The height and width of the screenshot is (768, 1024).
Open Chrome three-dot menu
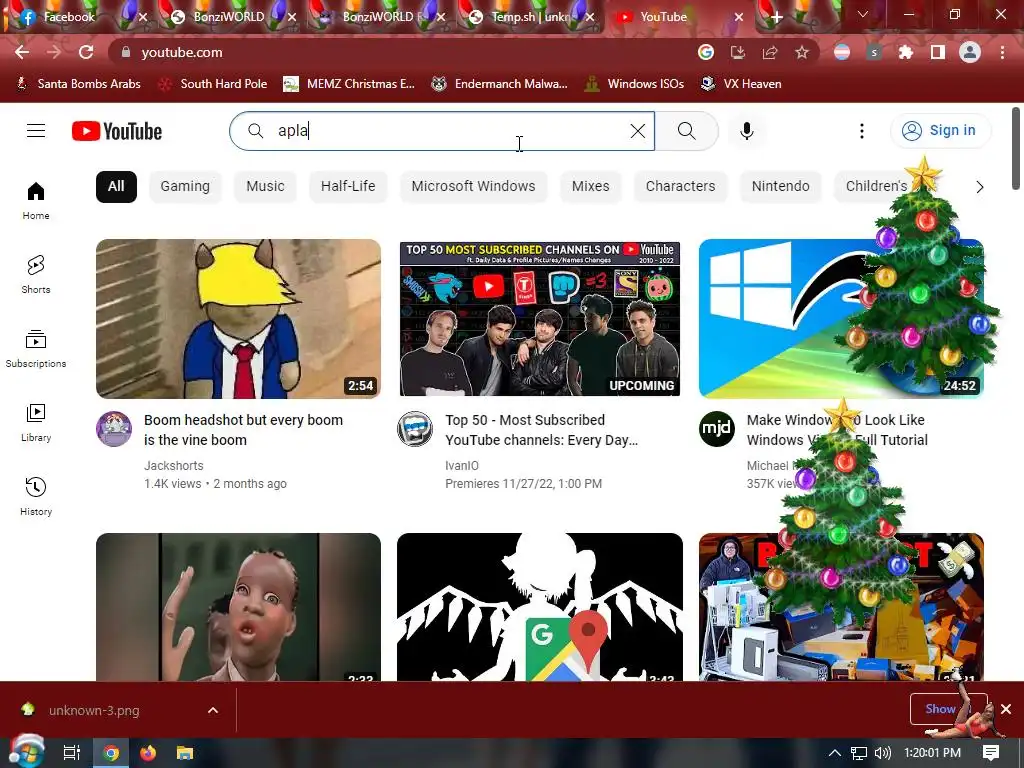pyautogui.click(x=1002, y=52)
